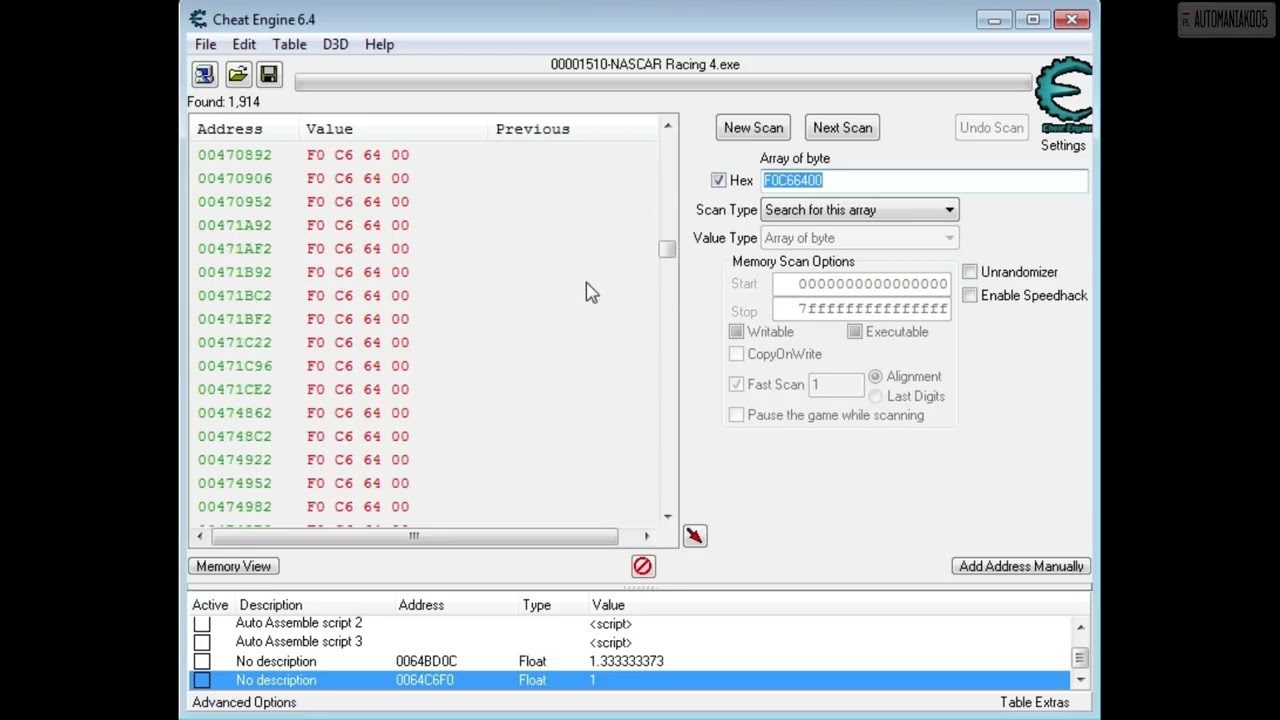Open Memory View
Viewport: 1280px width, 720px height.
pyautogui.click(x=233, y=566)
